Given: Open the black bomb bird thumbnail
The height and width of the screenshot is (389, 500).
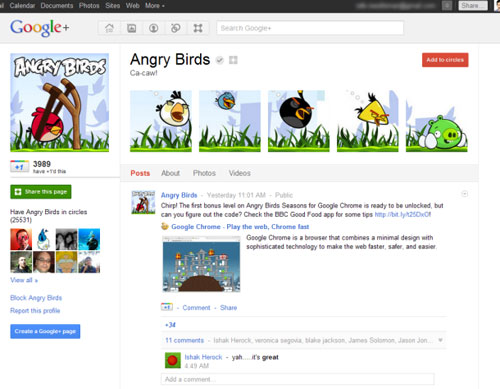Looking at the screenshot, I should tap(299, 121).
